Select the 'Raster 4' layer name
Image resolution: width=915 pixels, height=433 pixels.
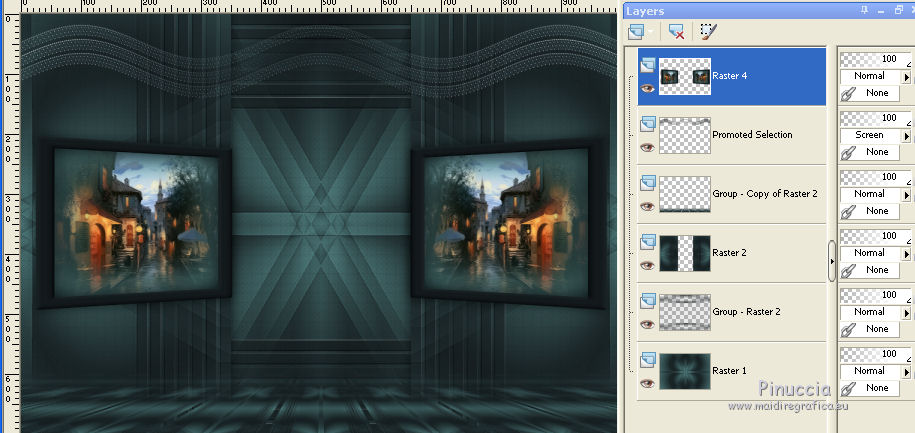(729, 76)
